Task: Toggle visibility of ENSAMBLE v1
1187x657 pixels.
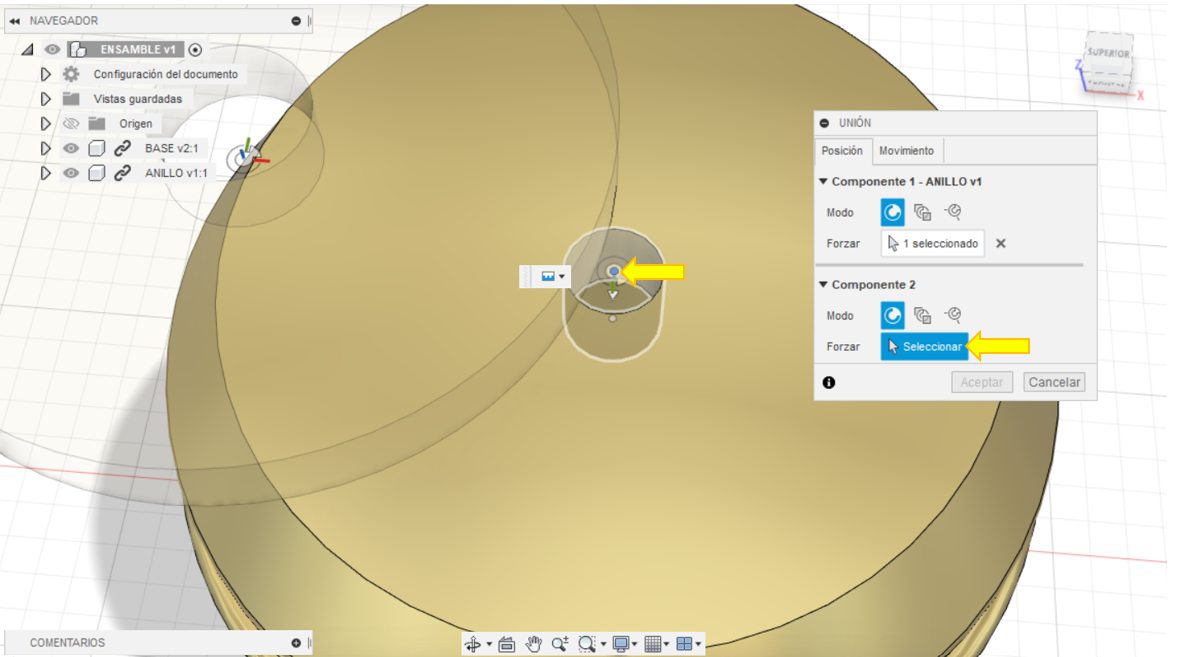Action: click(x=52, y=50)
